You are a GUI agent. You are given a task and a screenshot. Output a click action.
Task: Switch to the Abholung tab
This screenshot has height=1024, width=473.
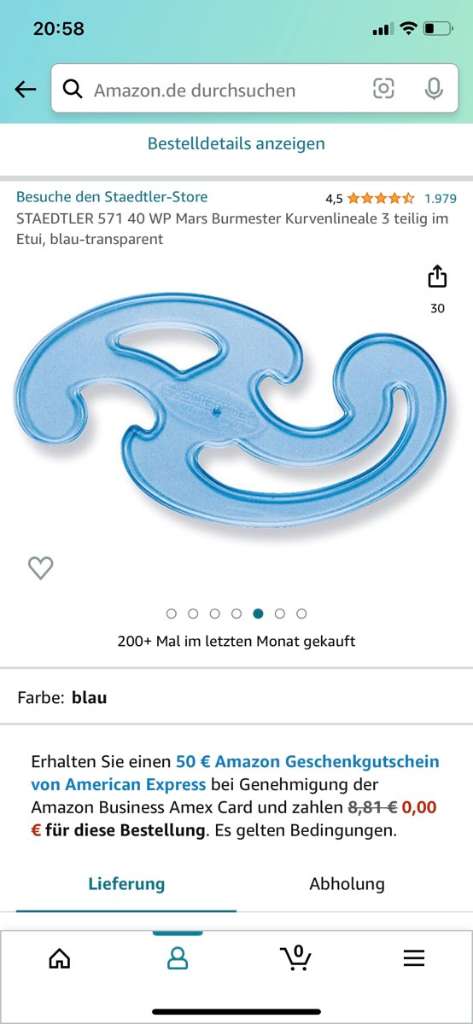coord(347,884)
